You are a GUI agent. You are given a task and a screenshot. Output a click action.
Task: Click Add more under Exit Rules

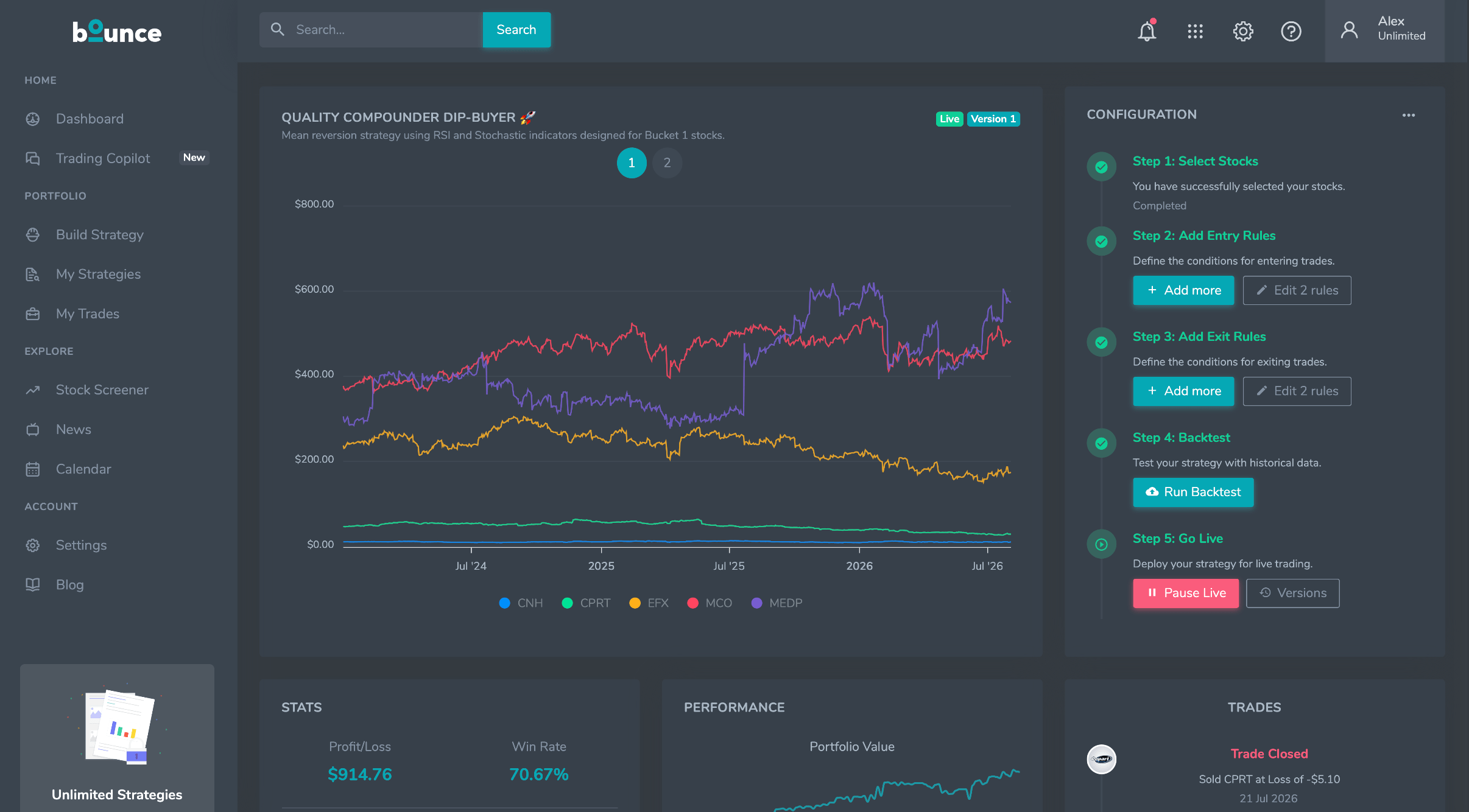[x=1183, y=391]
